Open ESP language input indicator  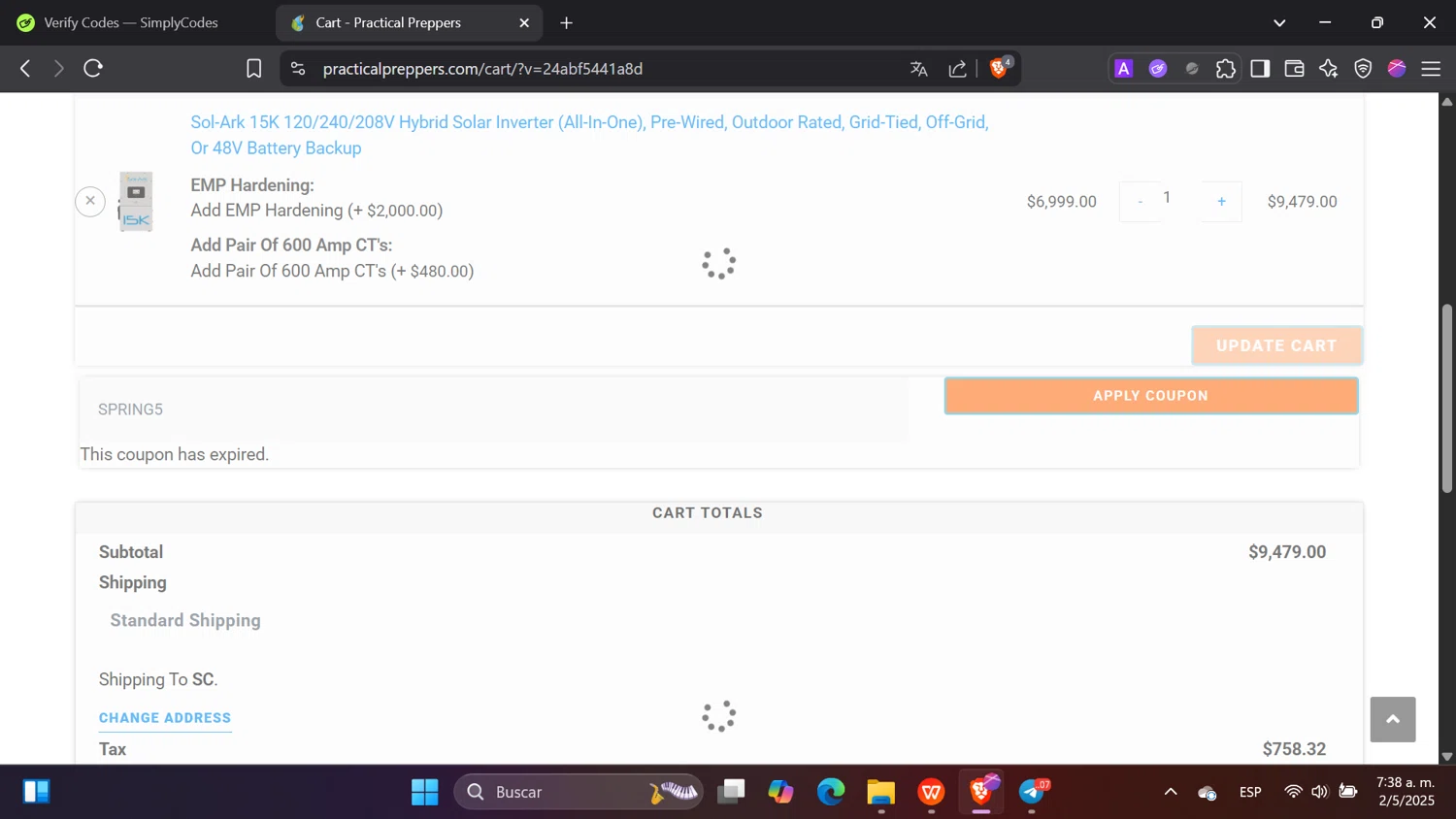pos(1250,792)
